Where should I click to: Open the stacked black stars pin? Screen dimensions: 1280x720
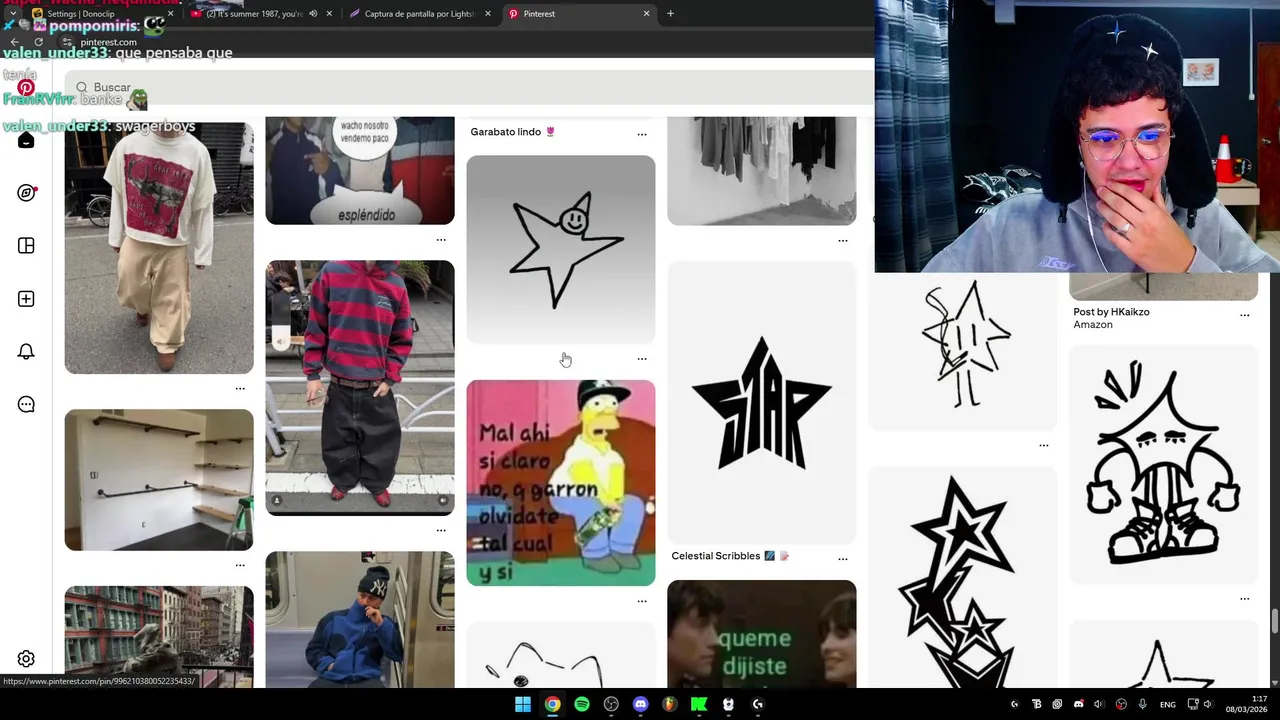click(x=963, y=577)
